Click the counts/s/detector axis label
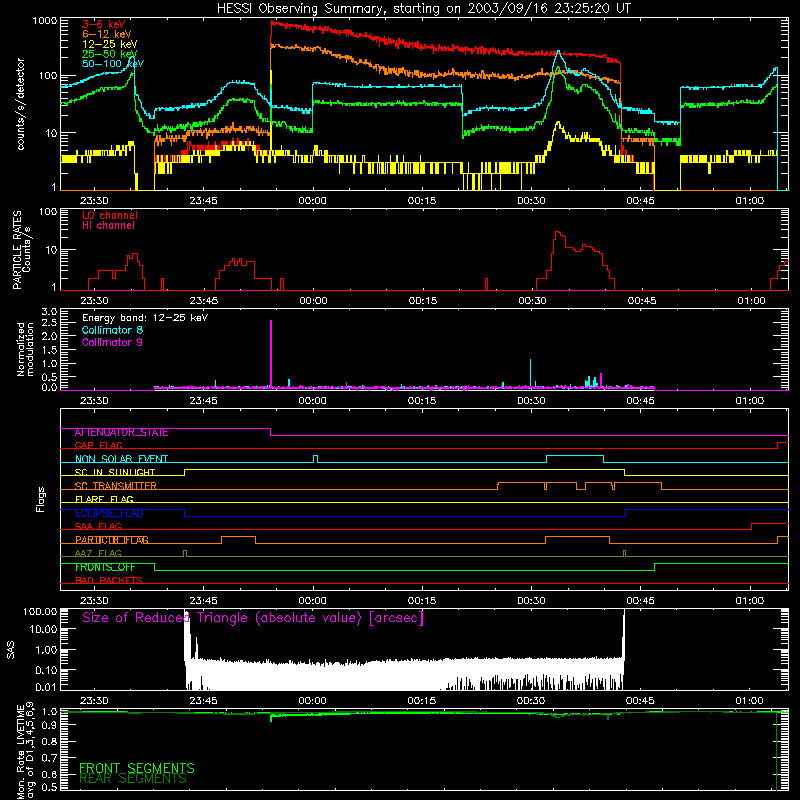This screenshot has width=800, height=800. pos(21,104)
